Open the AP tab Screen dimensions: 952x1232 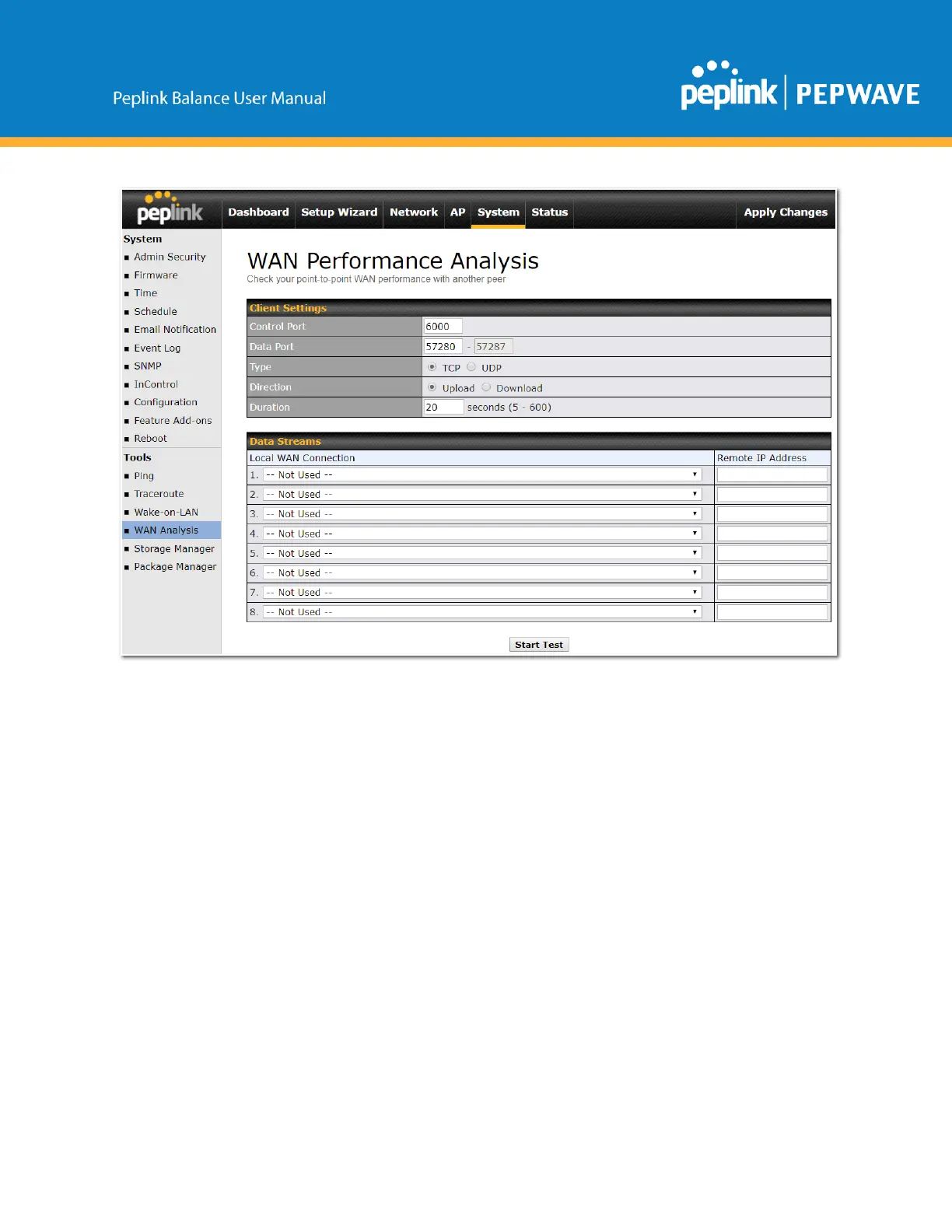(x=458, y=212)
